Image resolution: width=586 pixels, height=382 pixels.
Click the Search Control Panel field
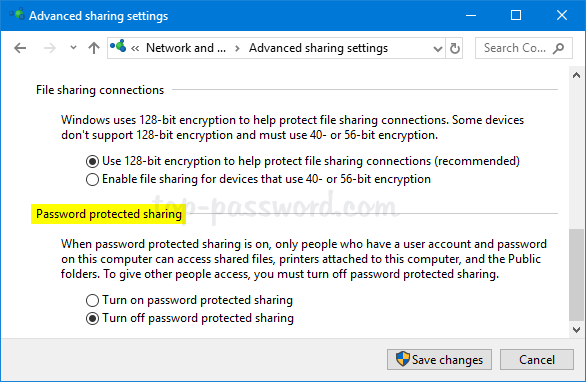516,48
